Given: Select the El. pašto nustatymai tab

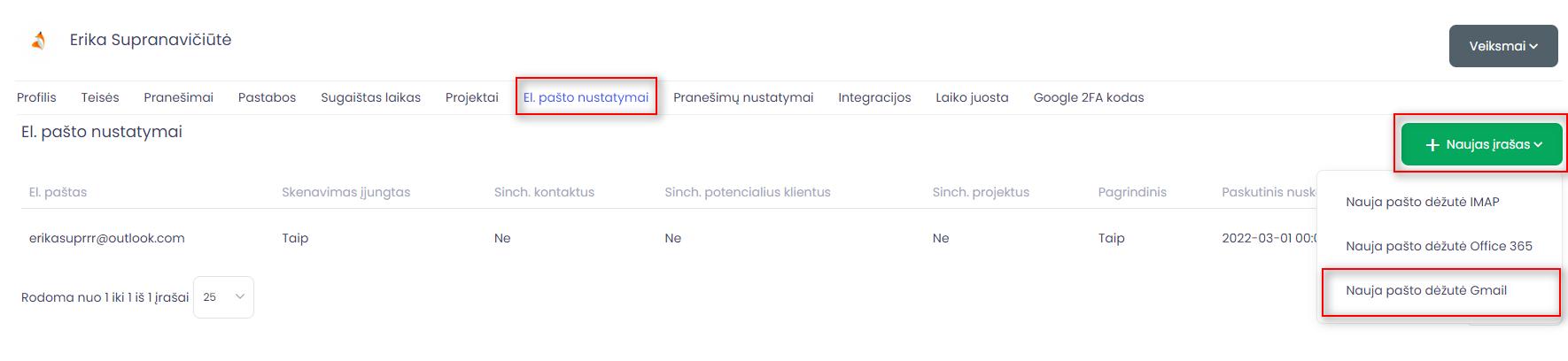Looking at the screenshot, I should tap(586, 97).
